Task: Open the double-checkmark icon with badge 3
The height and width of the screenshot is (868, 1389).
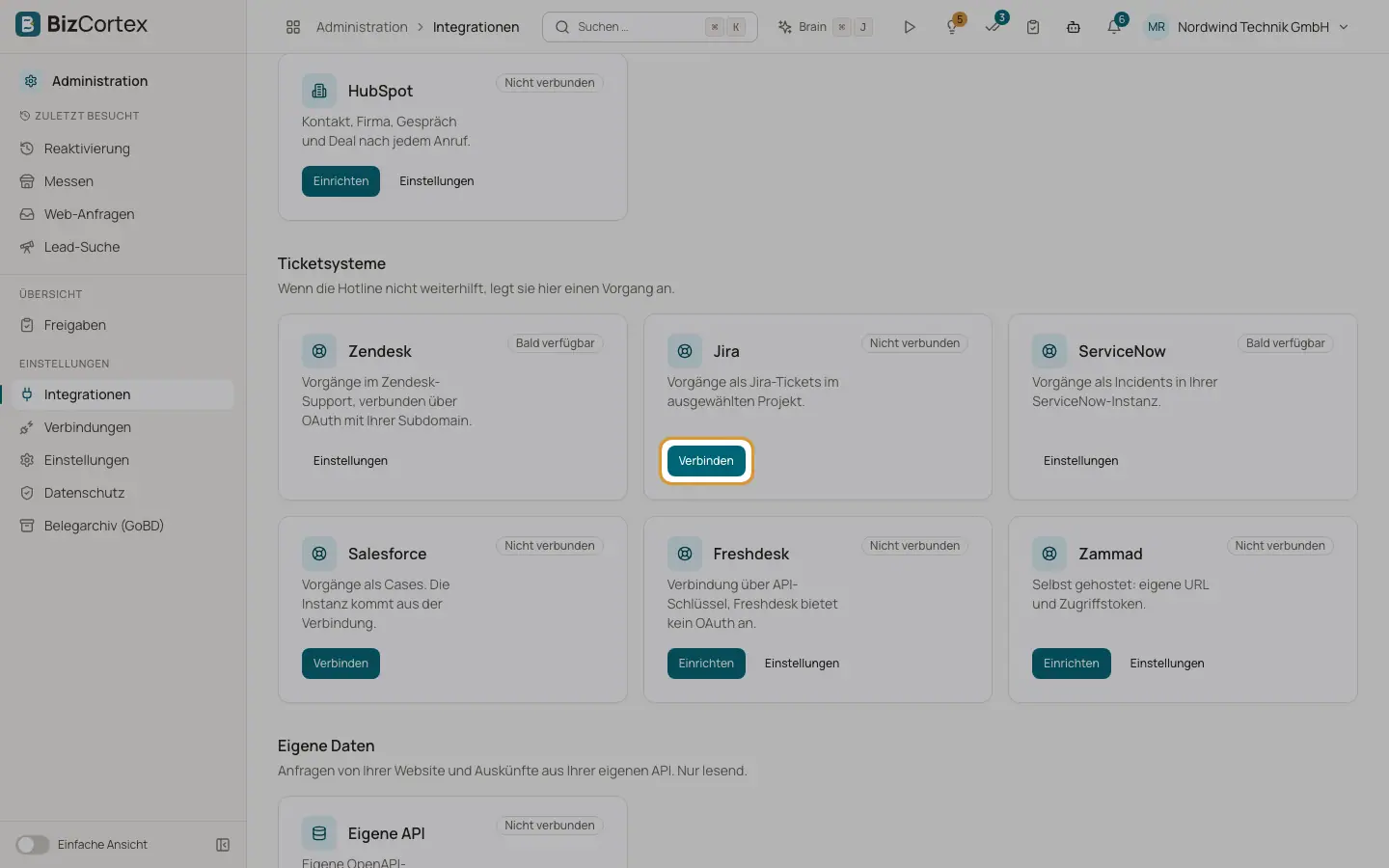Action: pyautogui.click(x=994, y=26)
